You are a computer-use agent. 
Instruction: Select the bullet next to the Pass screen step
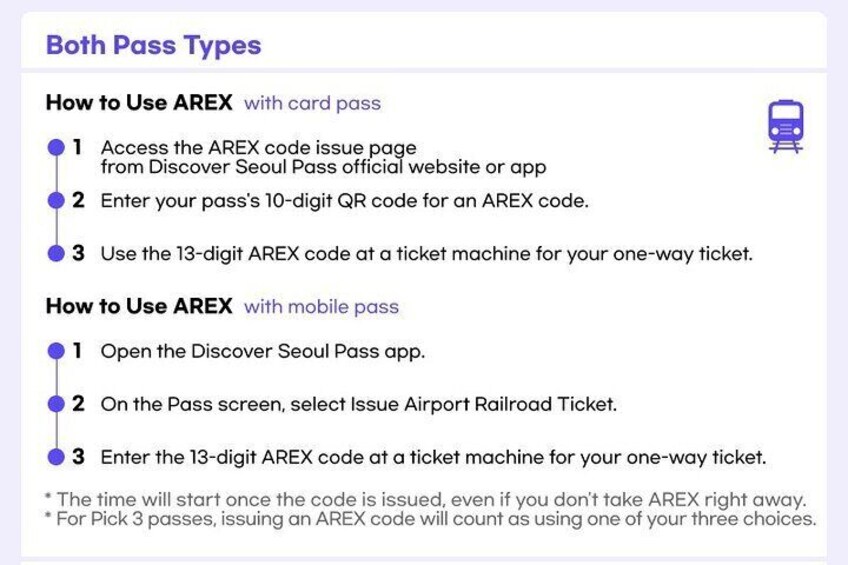[x=57, y=404]
